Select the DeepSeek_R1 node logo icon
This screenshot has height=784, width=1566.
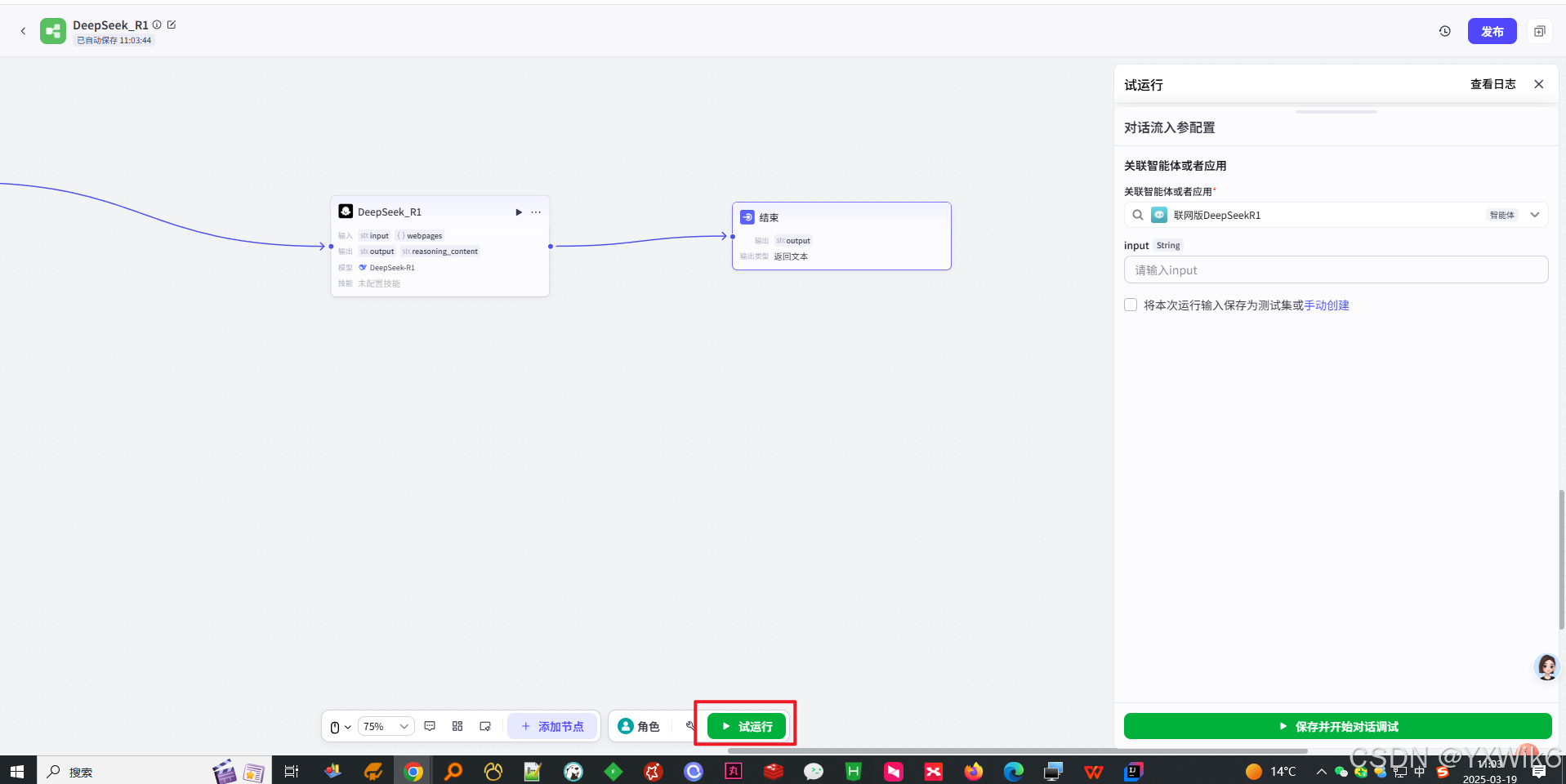(x=346, y=212)
